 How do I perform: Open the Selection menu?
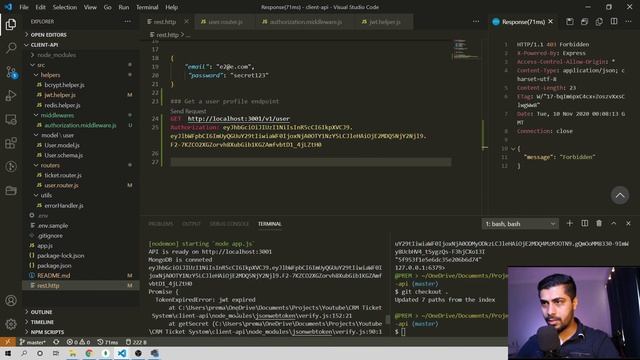click(x=64, y=7)
